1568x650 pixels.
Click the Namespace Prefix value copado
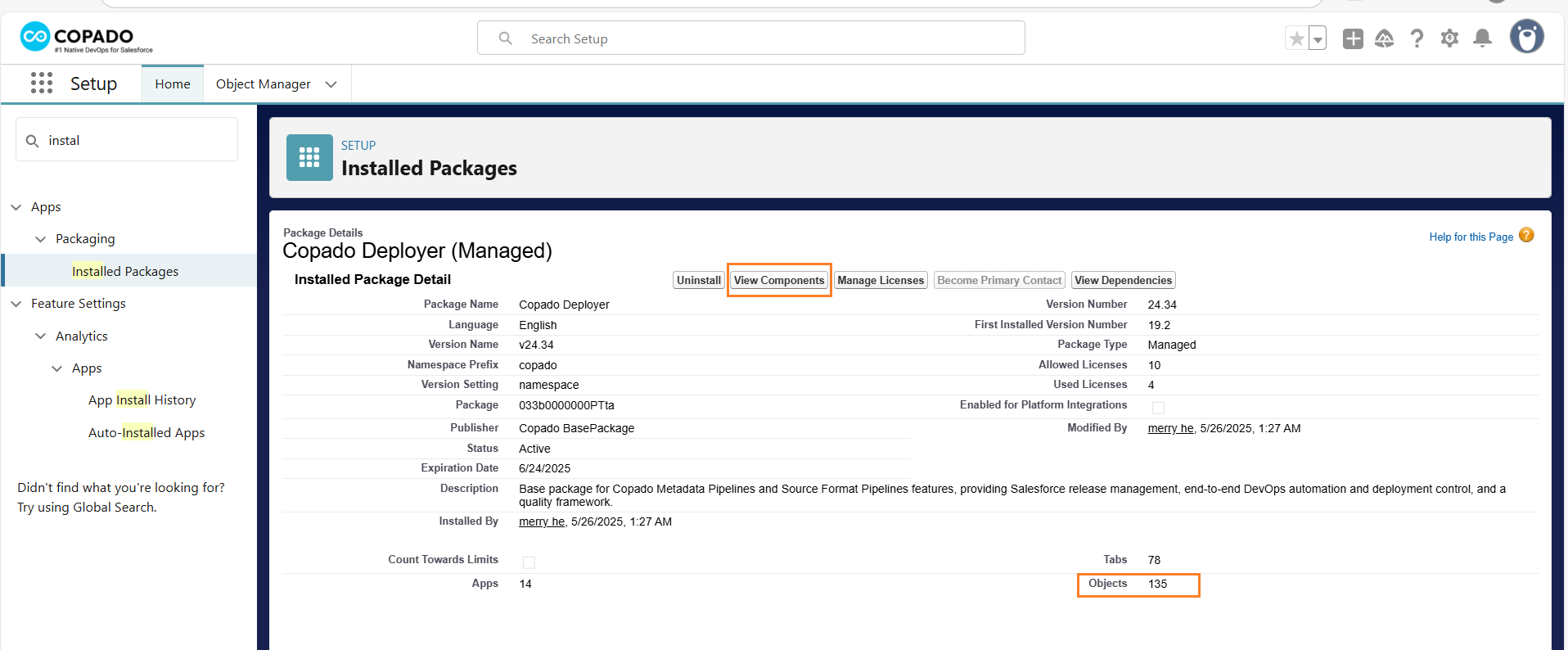(x=538, y=365)
